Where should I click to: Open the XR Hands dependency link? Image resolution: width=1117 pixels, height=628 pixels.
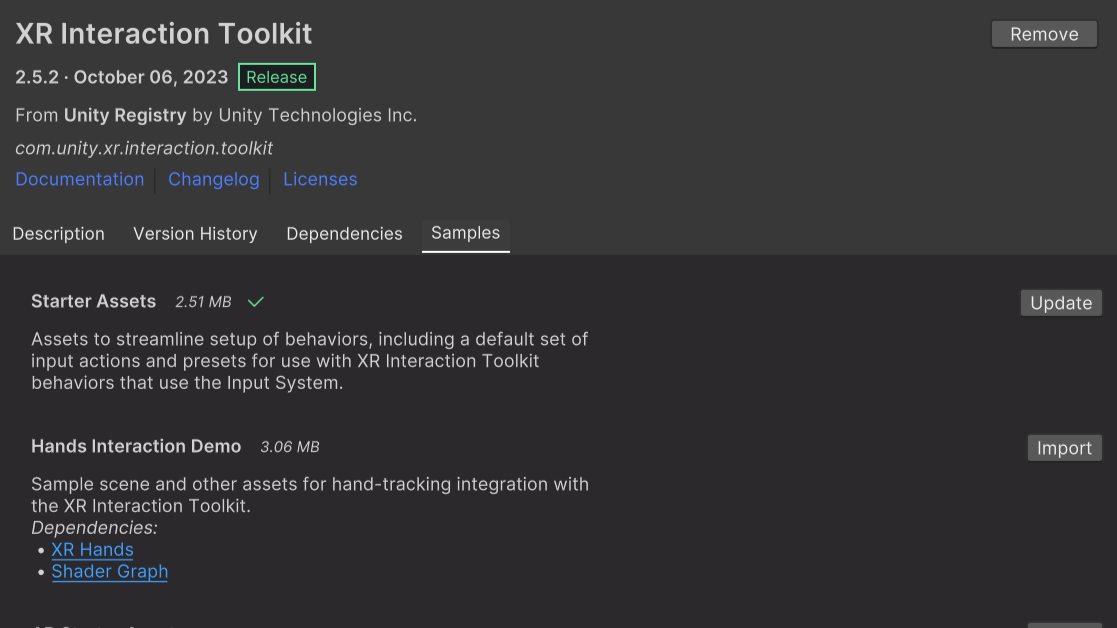(92, 549)
